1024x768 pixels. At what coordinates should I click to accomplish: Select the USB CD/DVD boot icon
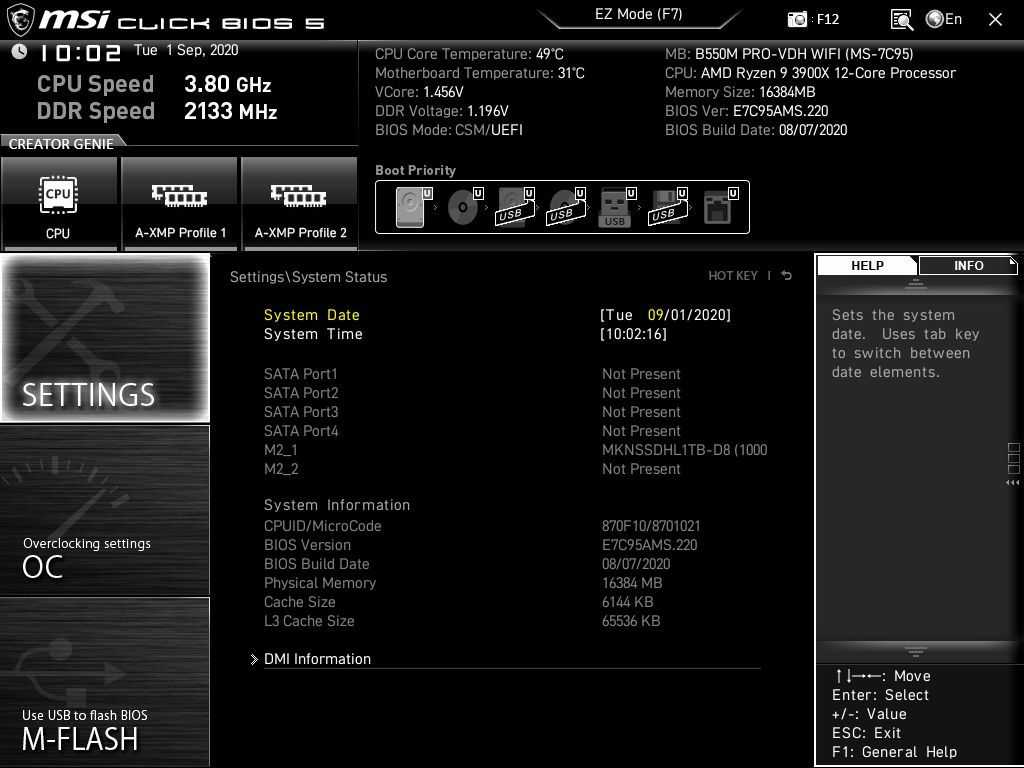pos(566,207)
